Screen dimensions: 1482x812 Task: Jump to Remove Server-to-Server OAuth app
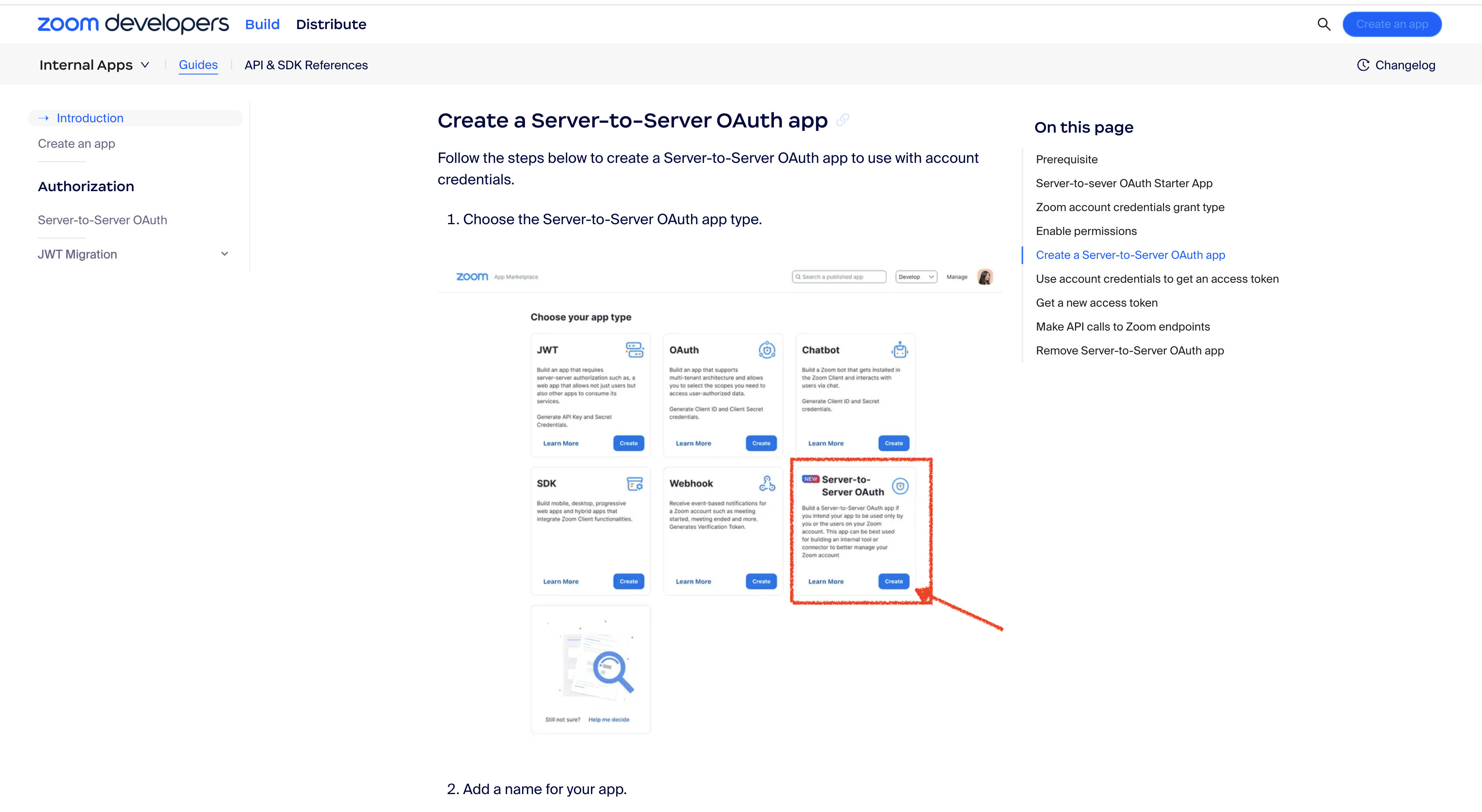pyautogui.click(x=1130, y=350)
